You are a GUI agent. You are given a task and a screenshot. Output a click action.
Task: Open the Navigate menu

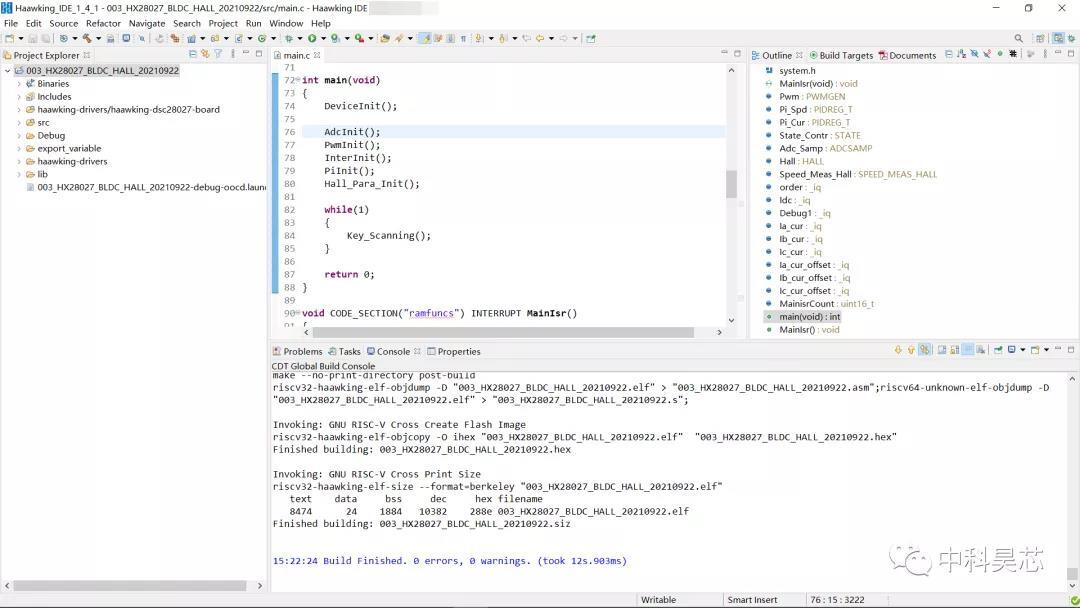pyautogui.click(x=147, y=23)
